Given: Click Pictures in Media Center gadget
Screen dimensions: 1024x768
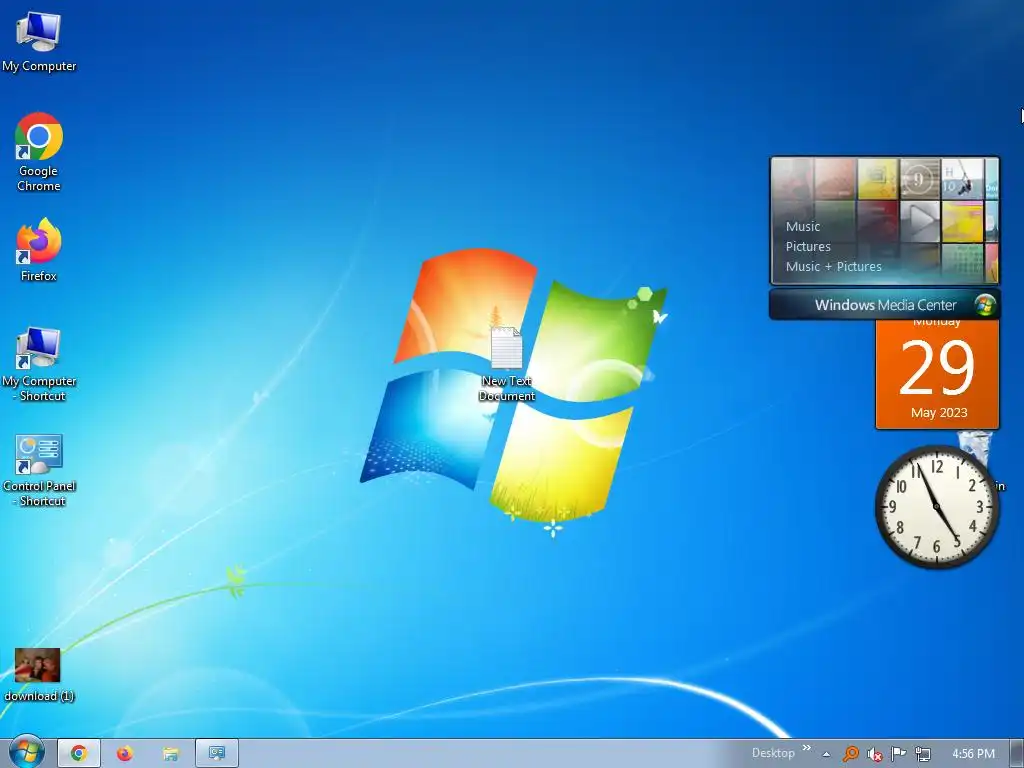Looking at the screenshot, I should pos(808,246).
